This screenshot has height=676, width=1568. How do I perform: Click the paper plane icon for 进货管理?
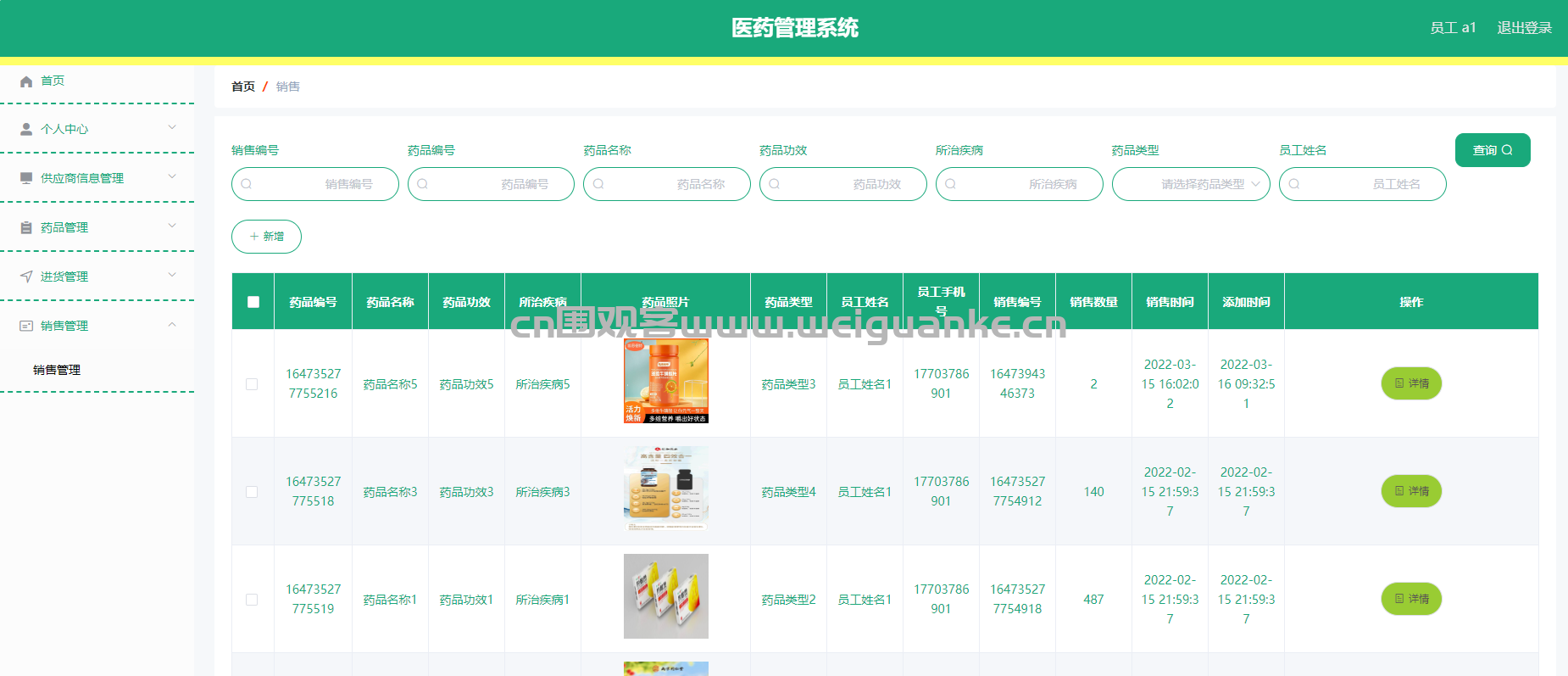pos(26,277)
